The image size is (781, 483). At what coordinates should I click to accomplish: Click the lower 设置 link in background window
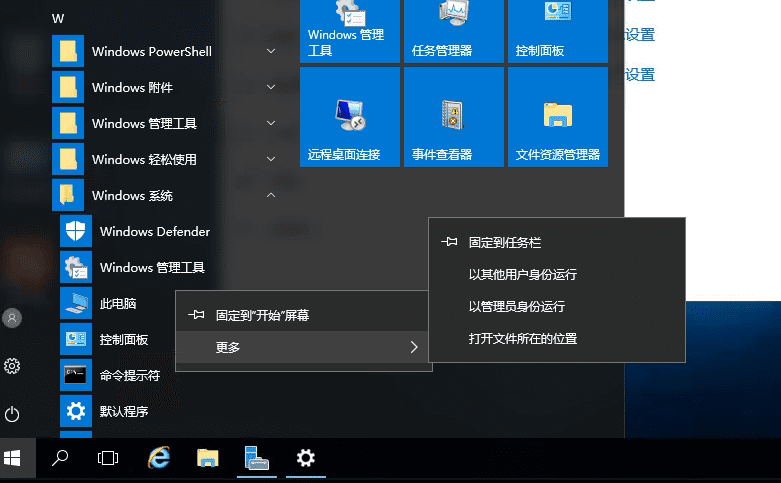[640, 75]
